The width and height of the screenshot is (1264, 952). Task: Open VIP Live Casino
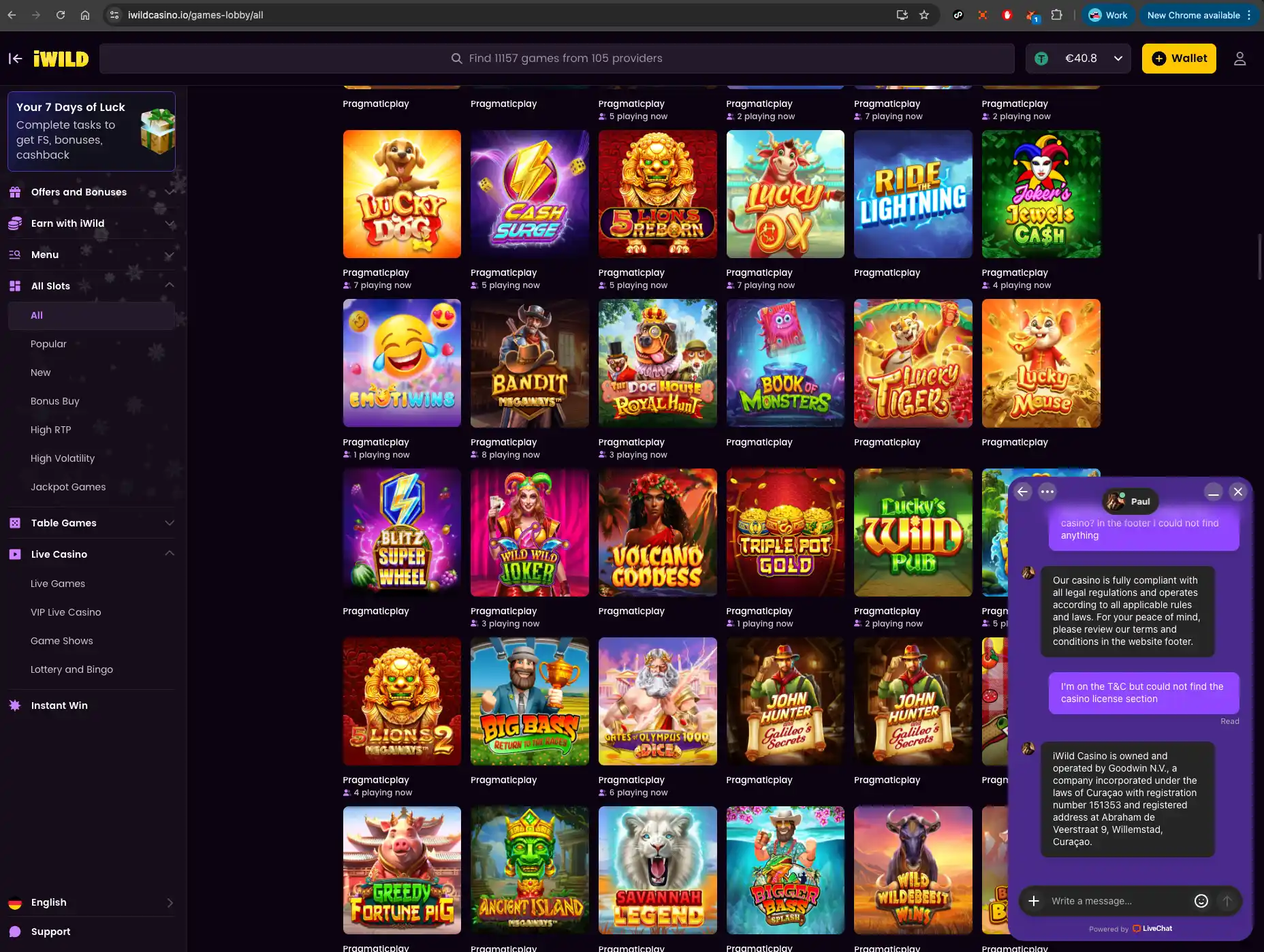point(65,612)
